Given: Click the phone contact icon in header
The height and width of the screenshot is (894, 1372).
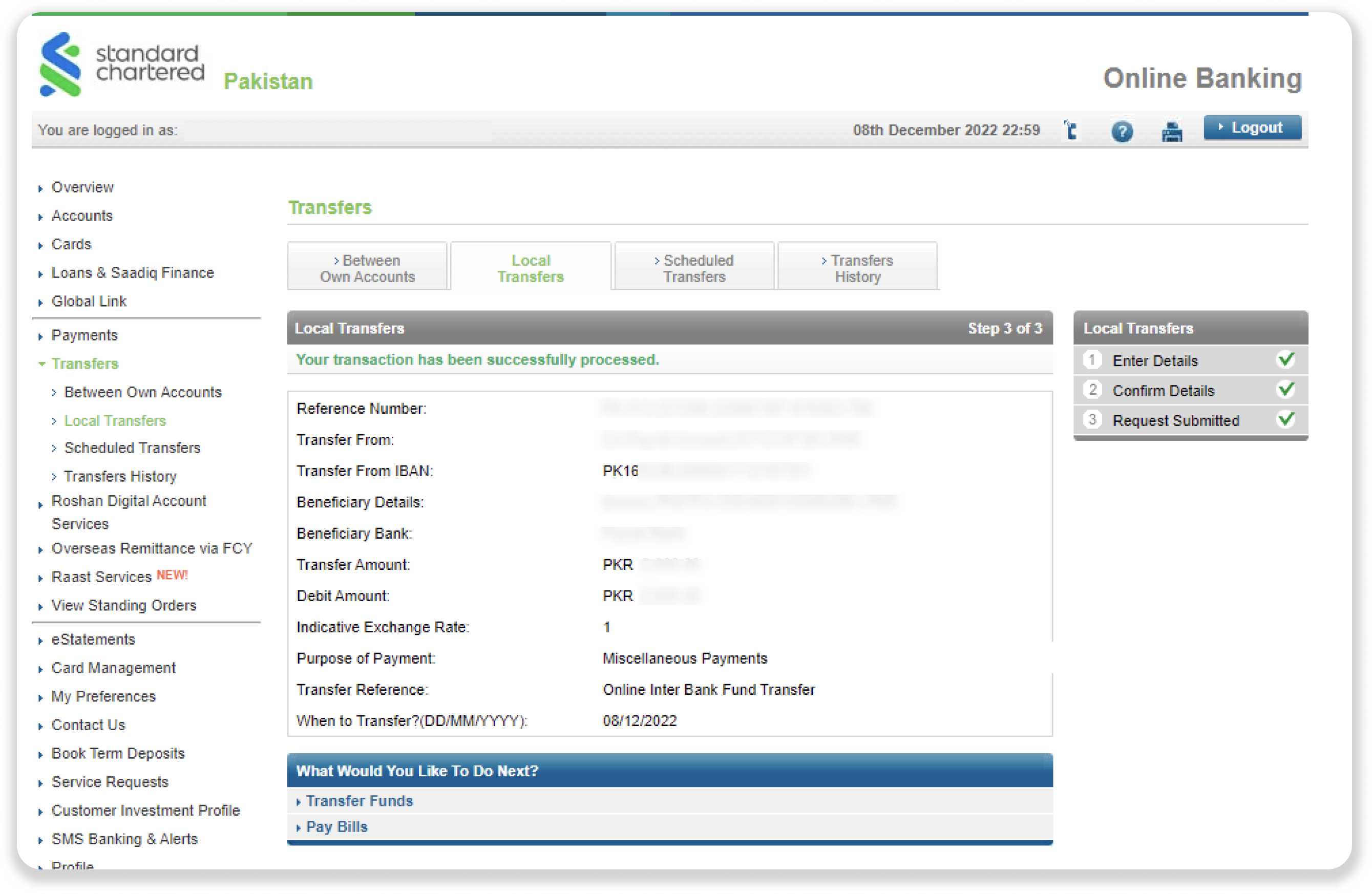Looking at the screenshot, I should 1070,130.
